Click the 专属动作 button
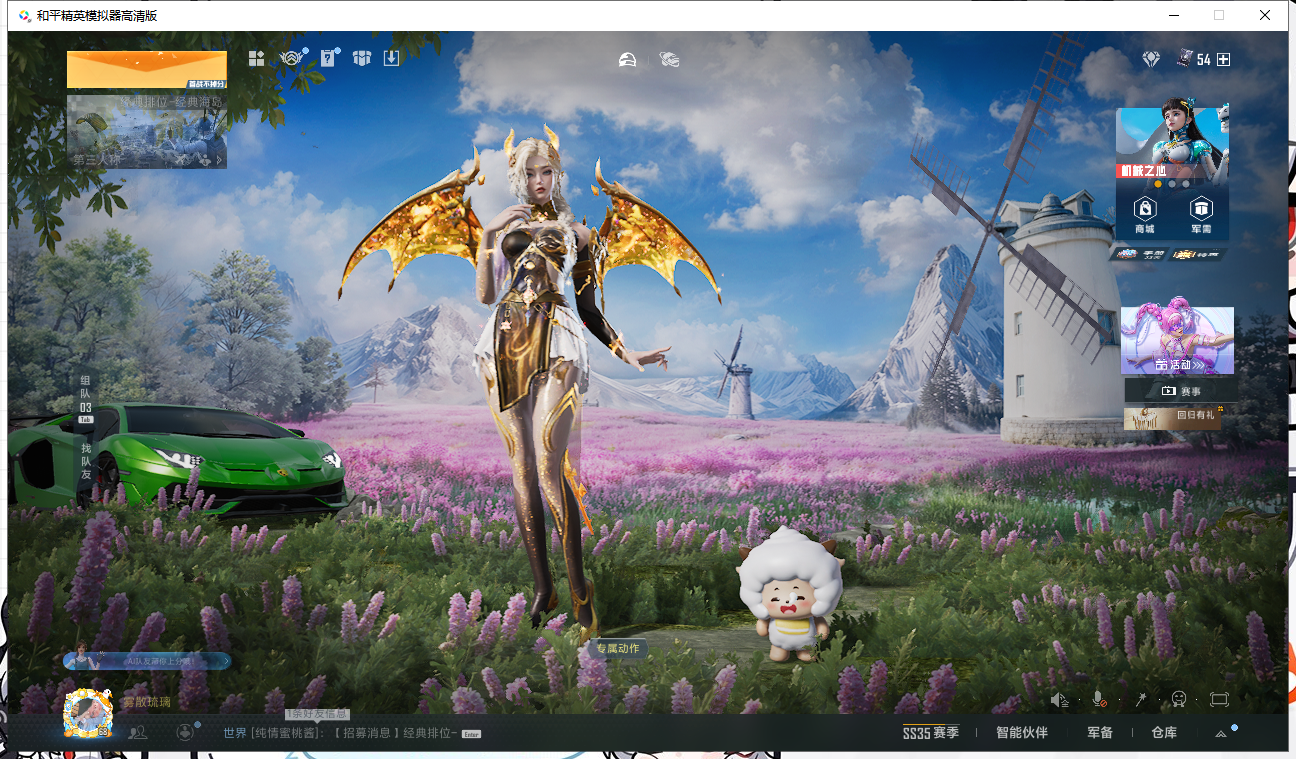The height and width of the screenshot is (759, 1296). [x=617, y=648]
